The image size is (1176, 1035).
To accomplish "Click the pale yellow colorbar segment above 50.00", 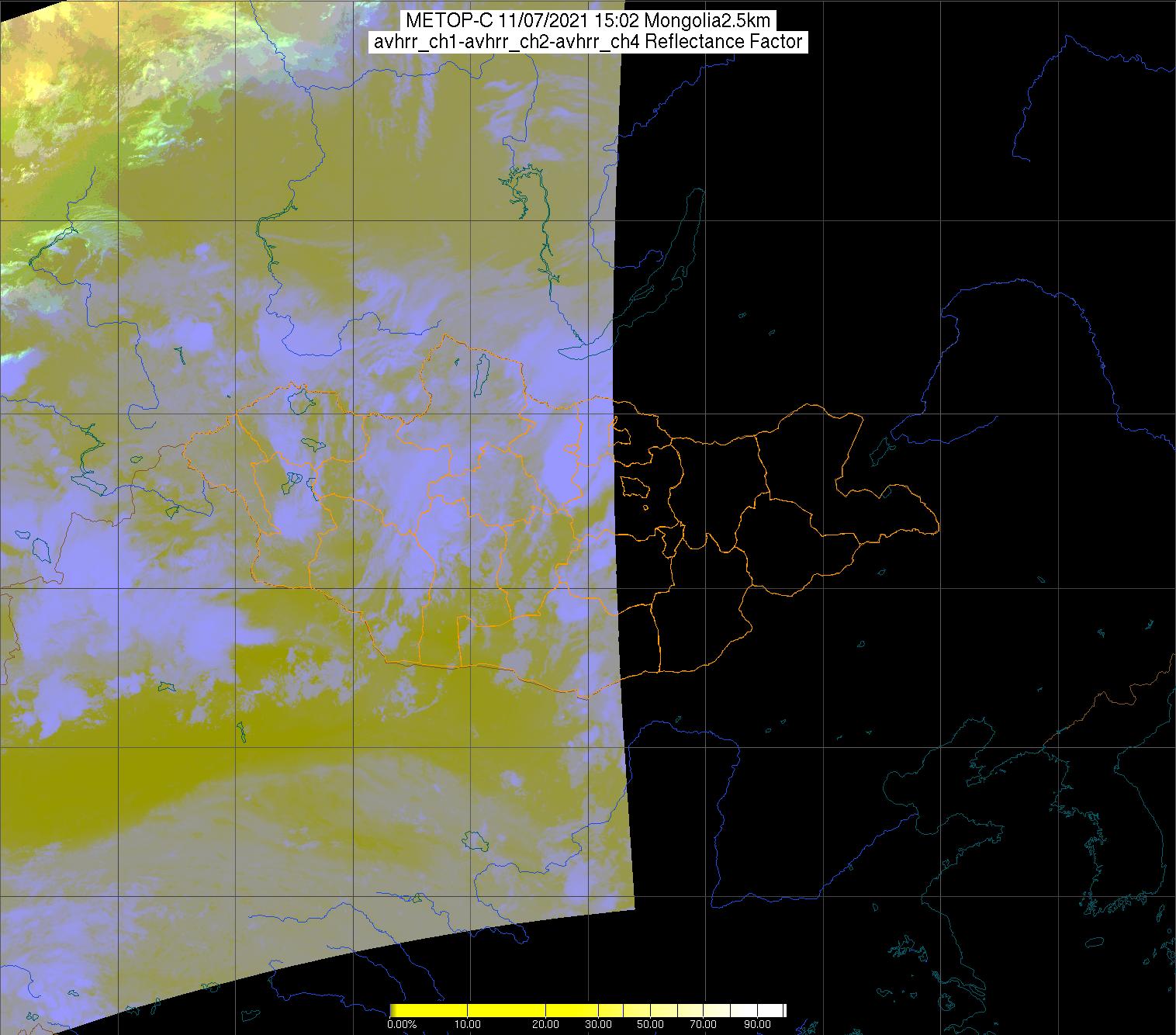I will [664, 1010].
